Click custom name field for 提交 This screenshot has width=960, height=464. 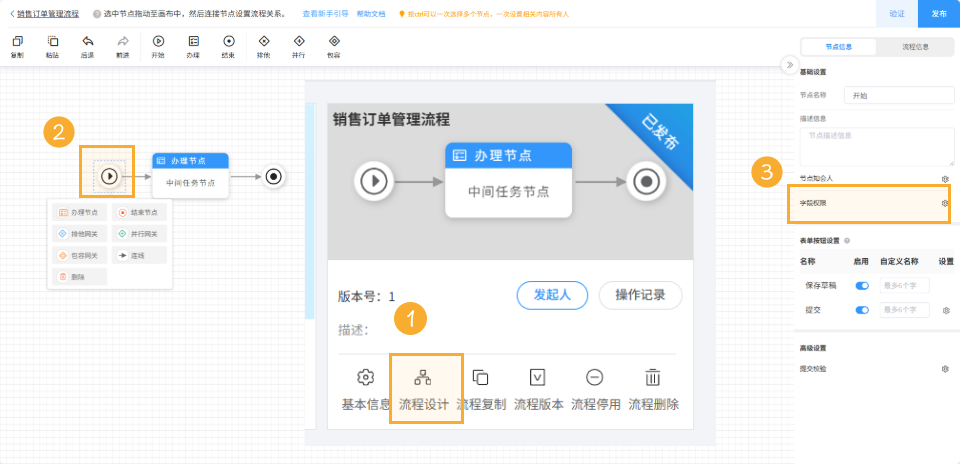(904, 310)
